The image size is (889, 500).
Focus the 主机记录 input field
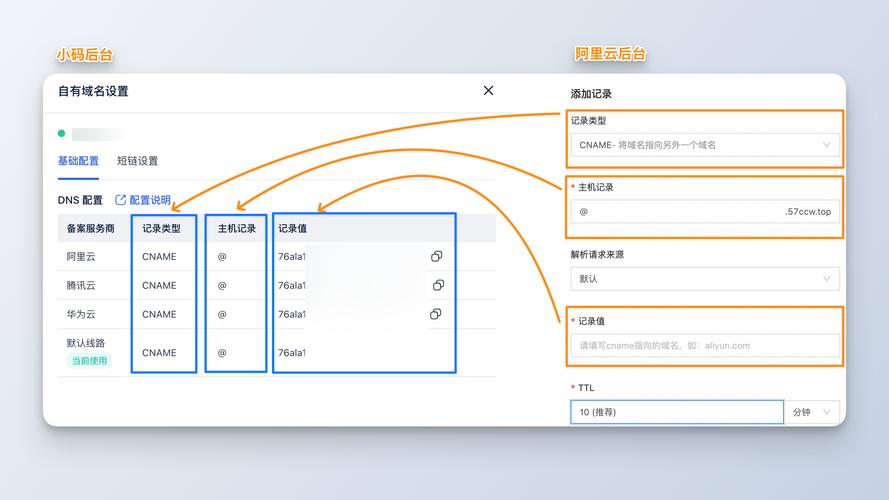tap(705, 211)
